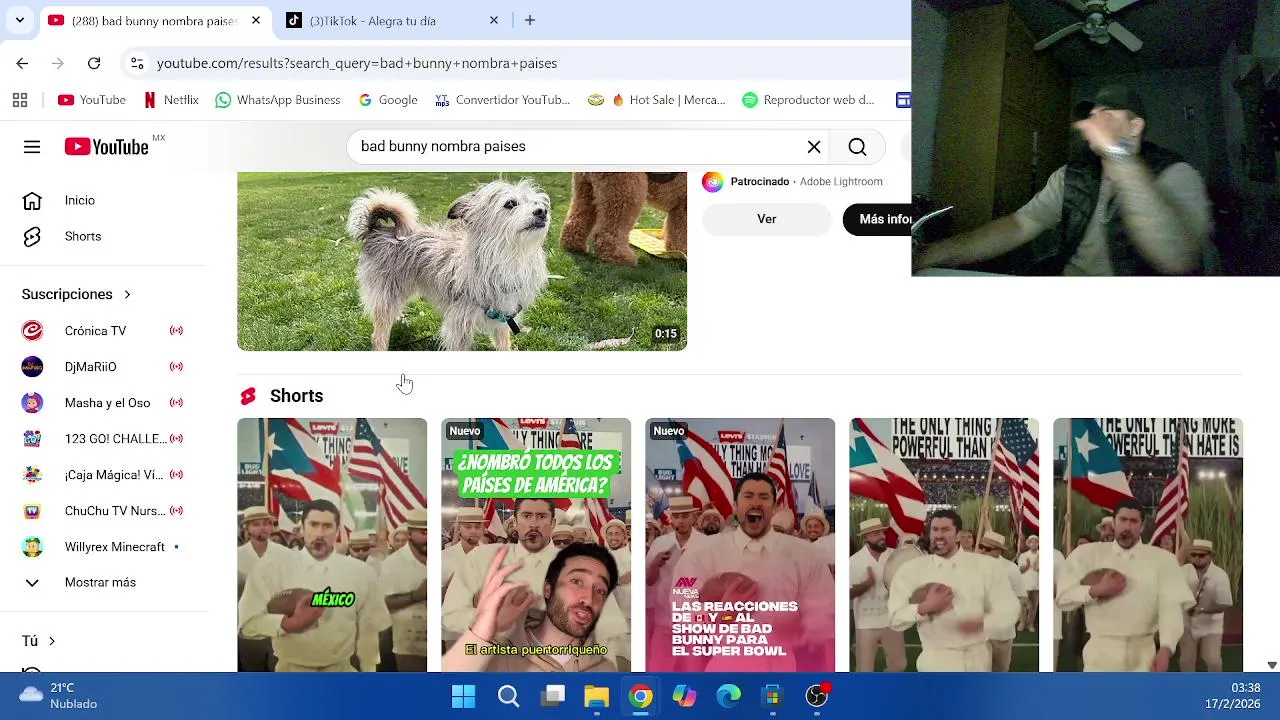
Task: Click the browser address bar URL
Action: point(357,63)
